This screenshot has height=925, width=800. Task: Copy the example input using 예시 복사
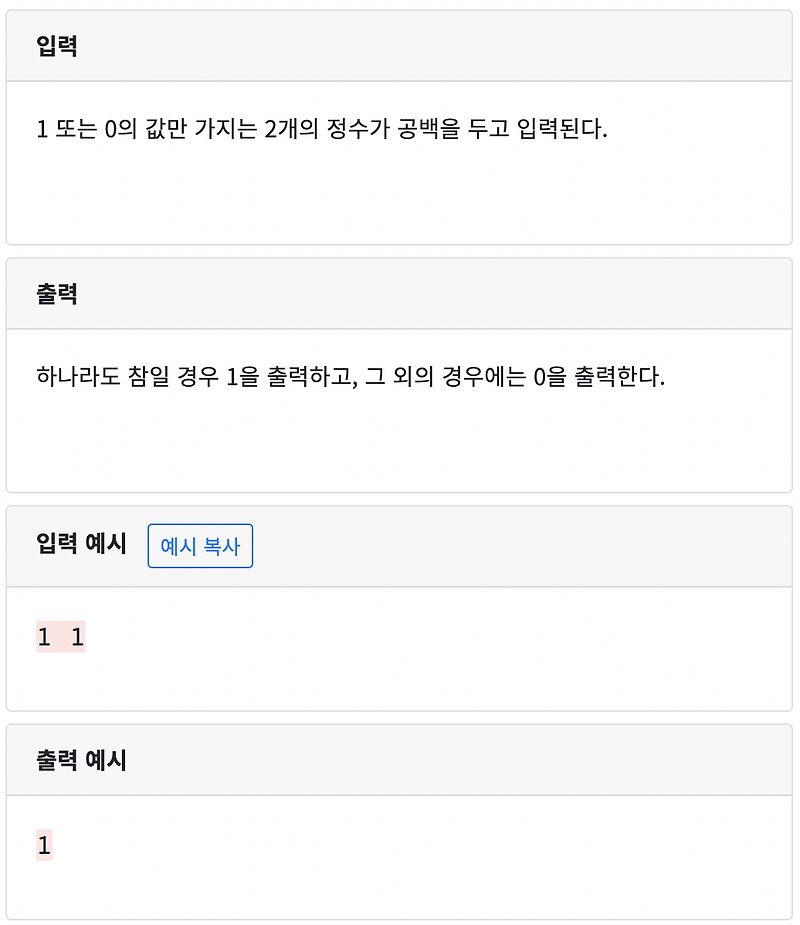200,546
